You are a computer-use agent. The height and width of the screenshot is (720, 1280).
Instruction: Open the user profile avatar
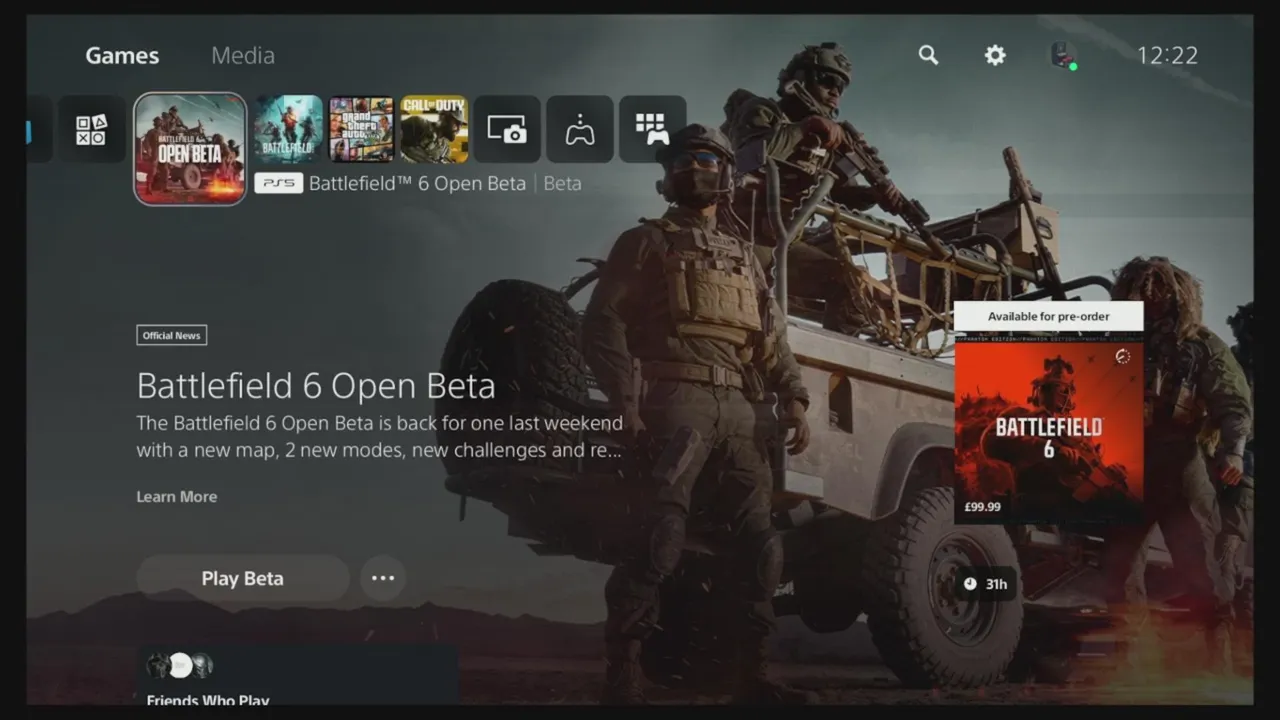(x=1063, y=55)
